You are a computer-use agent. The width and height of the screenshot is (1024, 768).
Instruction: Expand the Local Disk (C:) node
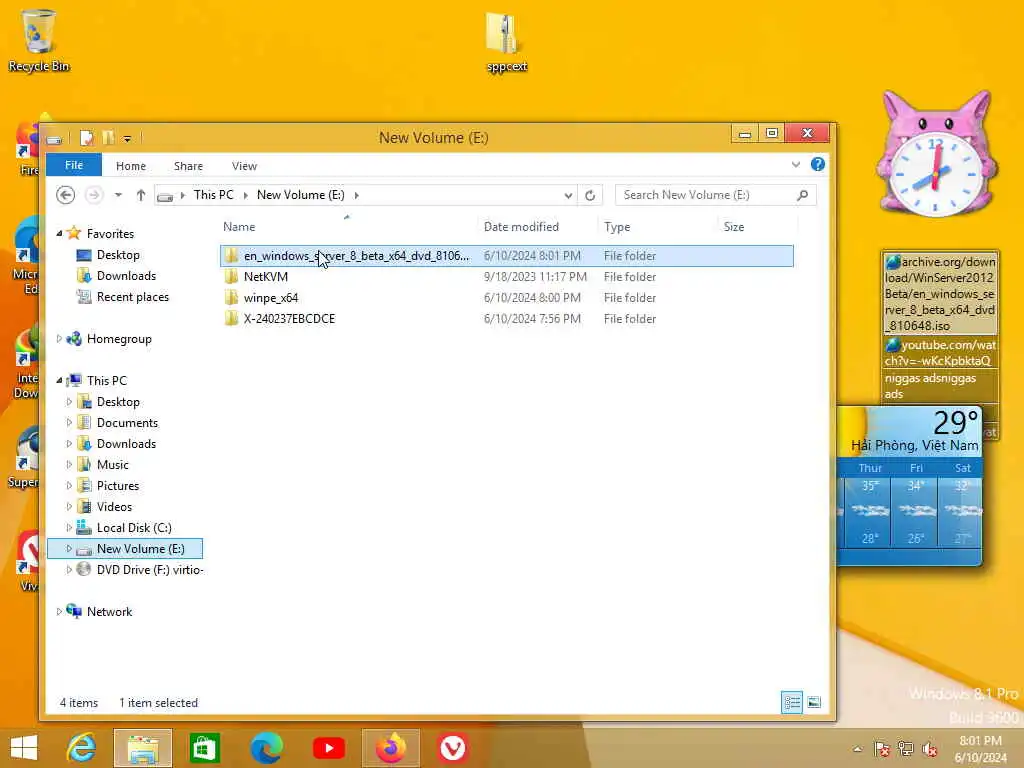pos(69,528)
